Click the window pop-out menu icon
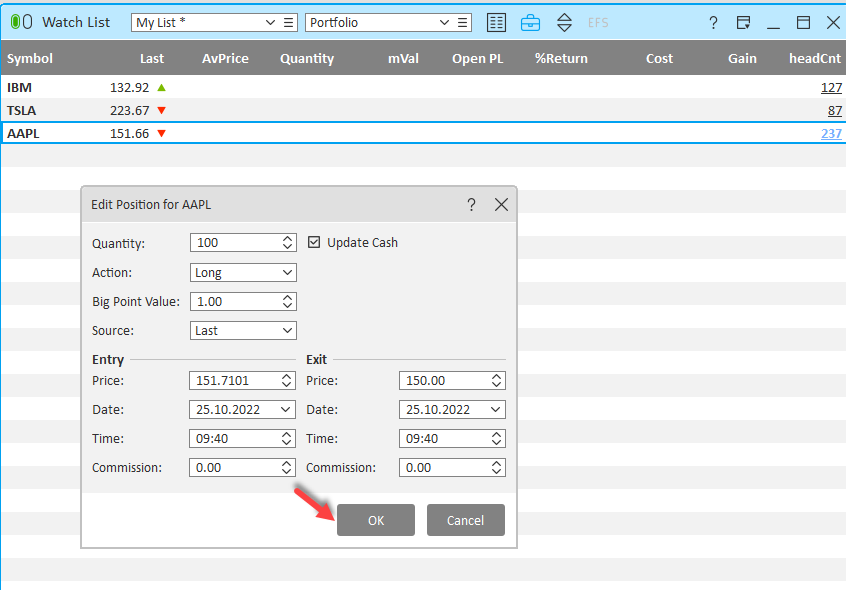The image size is (846, 590). (743, 23)
